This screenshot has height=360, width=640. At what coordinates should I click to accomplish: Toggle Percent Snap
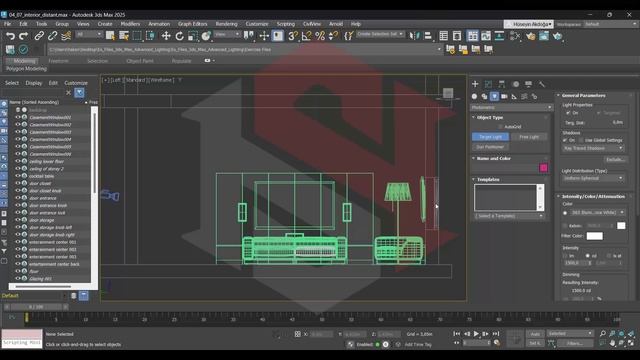[320, 36]
